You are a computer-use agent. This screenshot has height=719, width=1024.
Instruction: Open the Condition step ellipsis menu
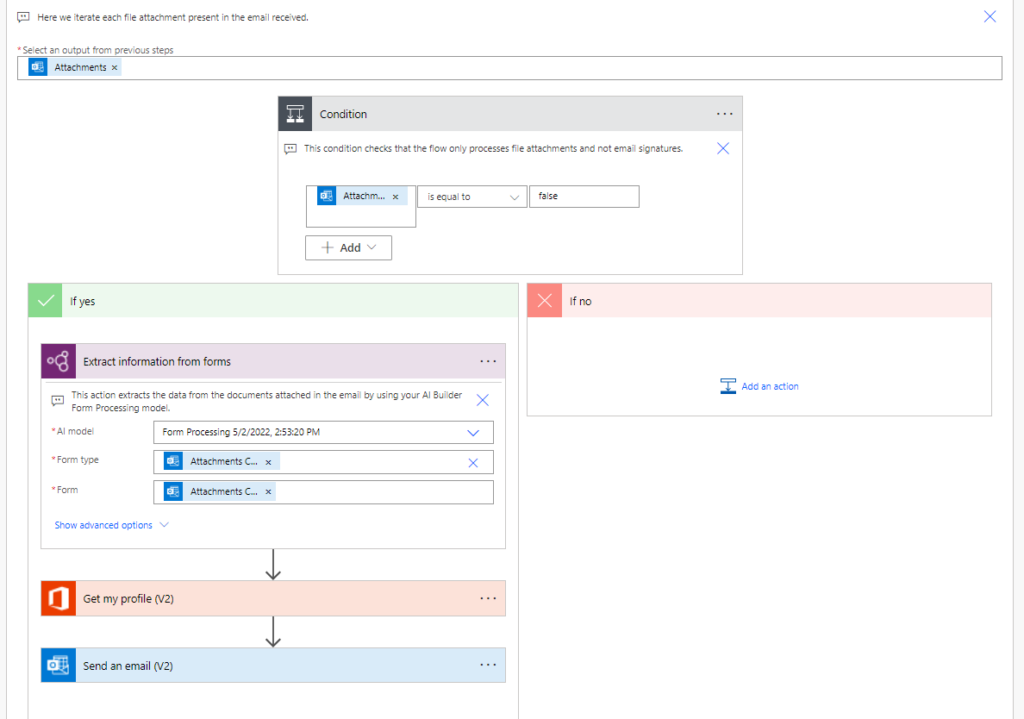point(725,114)
